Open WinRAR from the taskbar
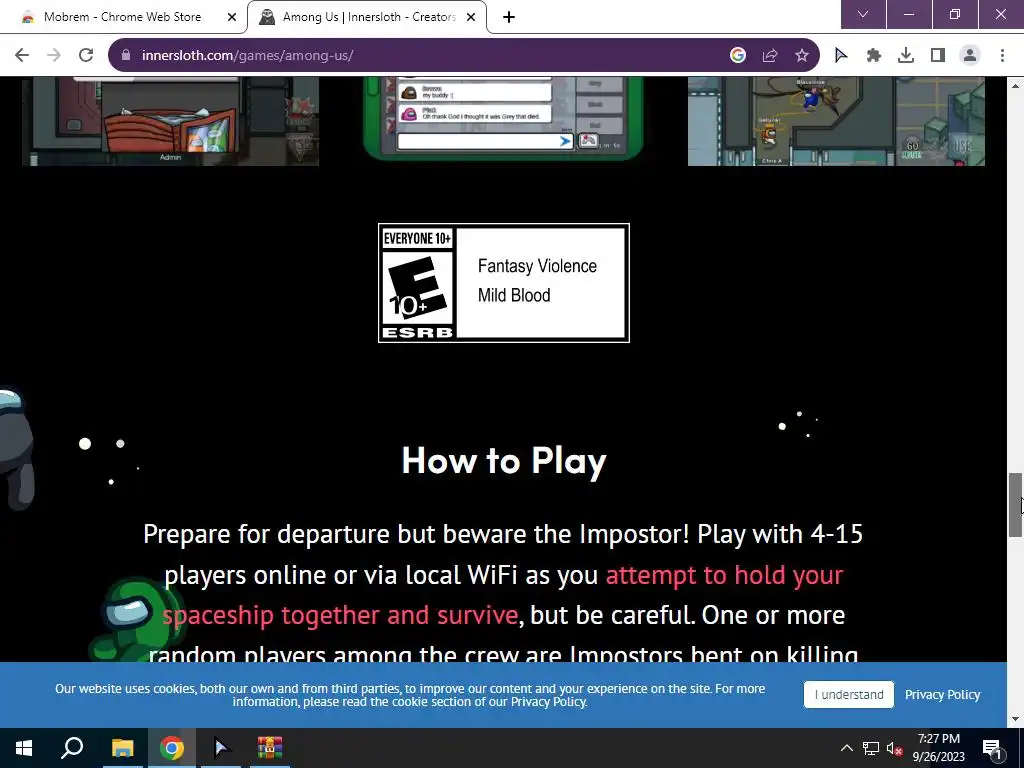 pos(270,748)
